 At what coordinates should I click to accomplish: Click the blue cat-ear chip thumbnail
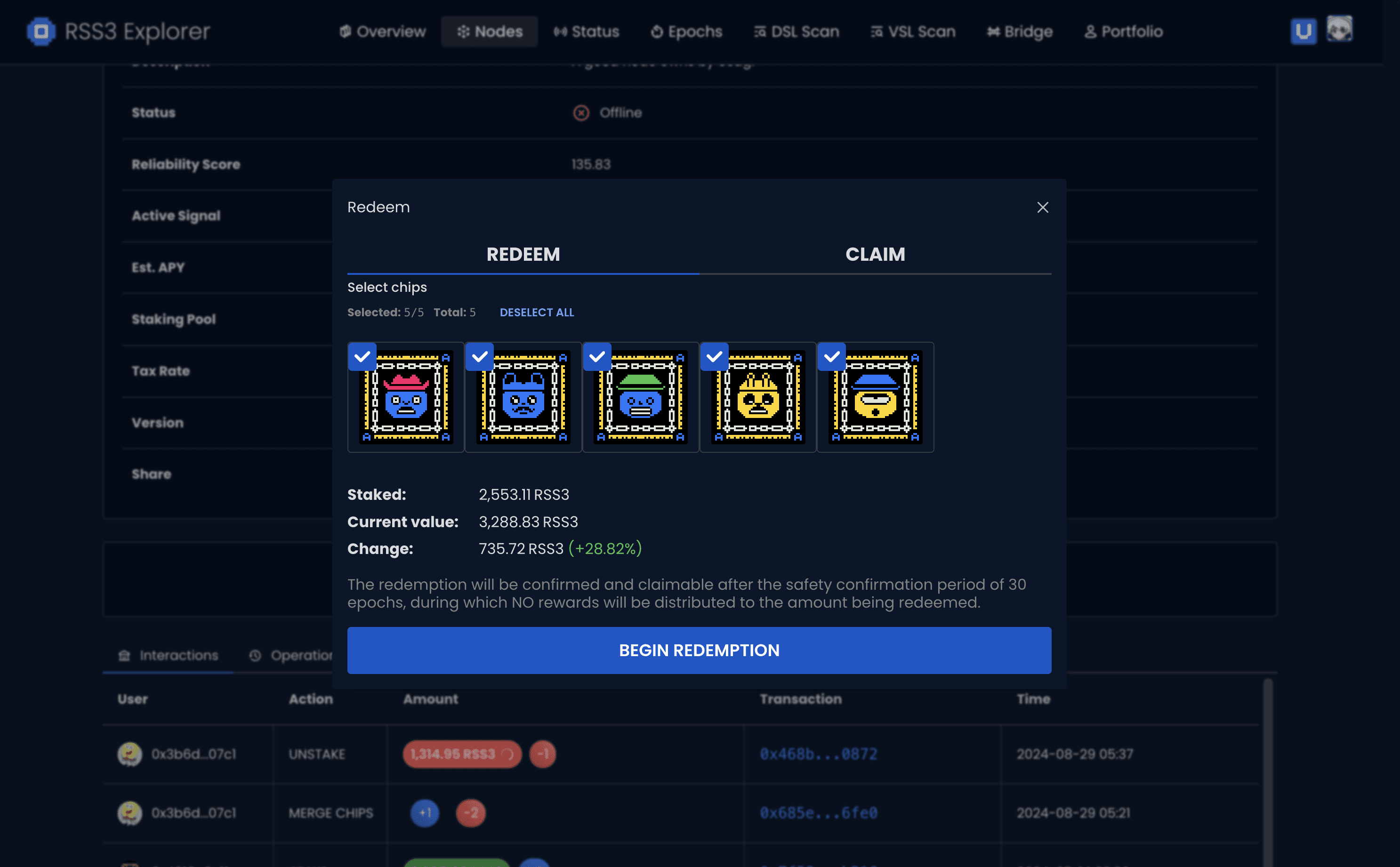[x=523, y=398]
